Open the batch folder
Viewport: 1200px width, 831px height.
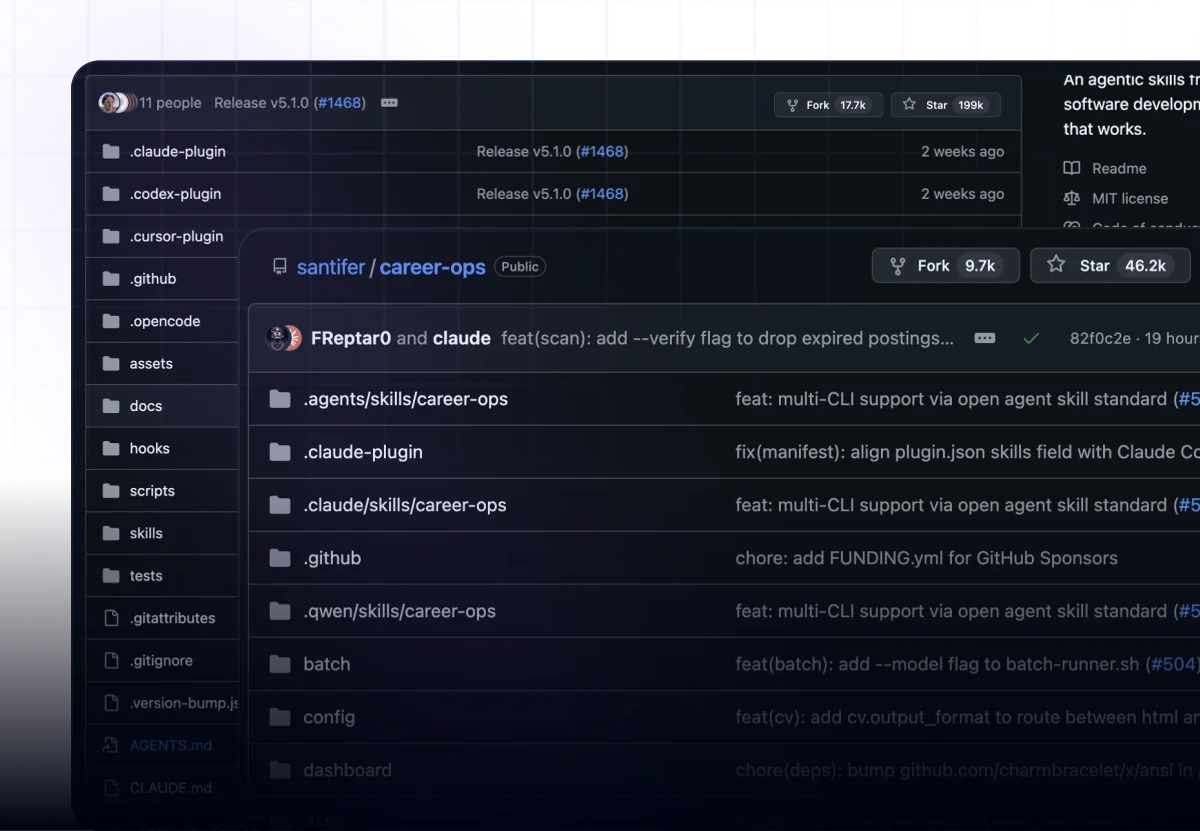(x=327, y=664)
